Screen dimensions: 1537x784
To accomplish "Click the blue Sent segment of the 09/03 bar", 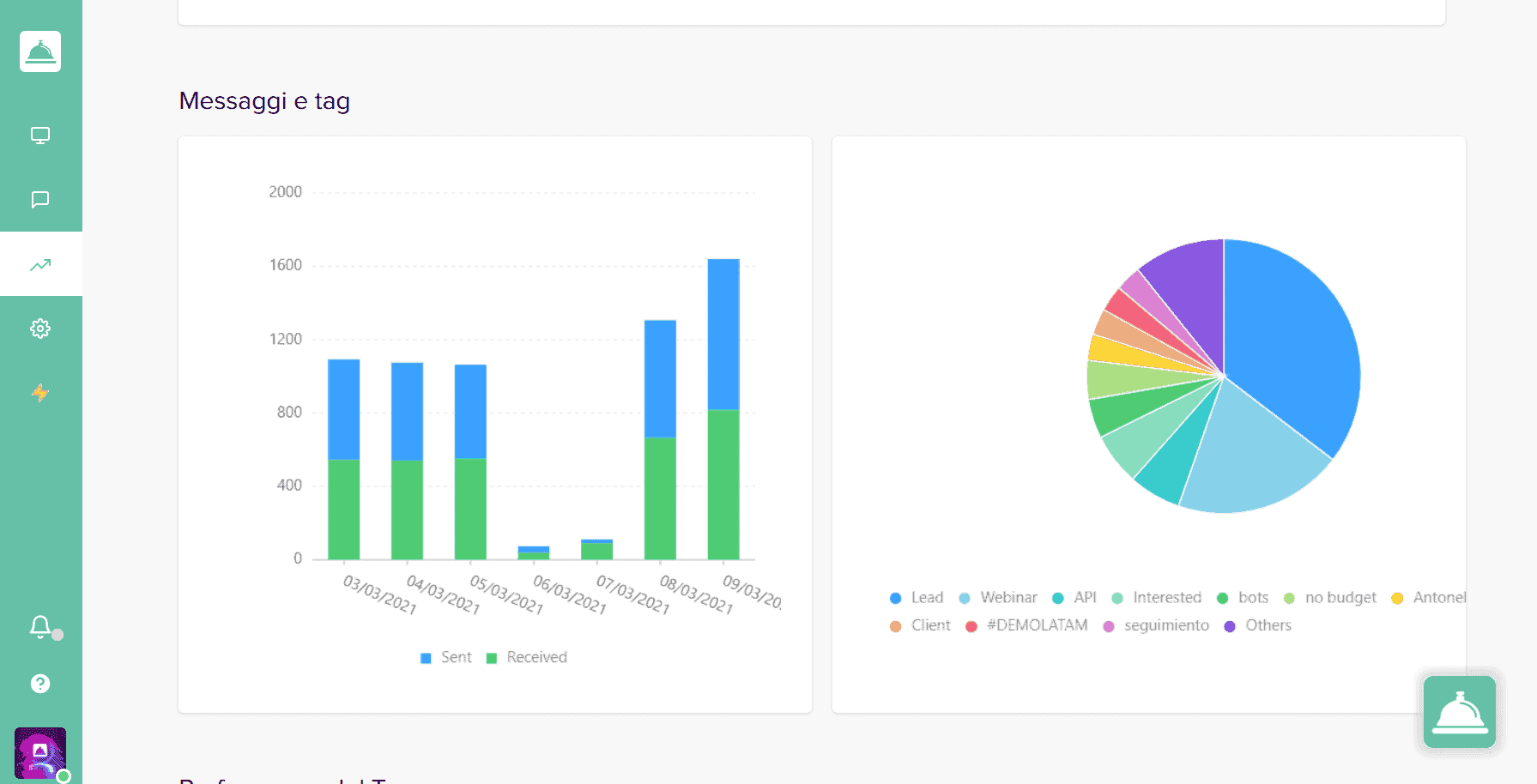I will 723,335.
